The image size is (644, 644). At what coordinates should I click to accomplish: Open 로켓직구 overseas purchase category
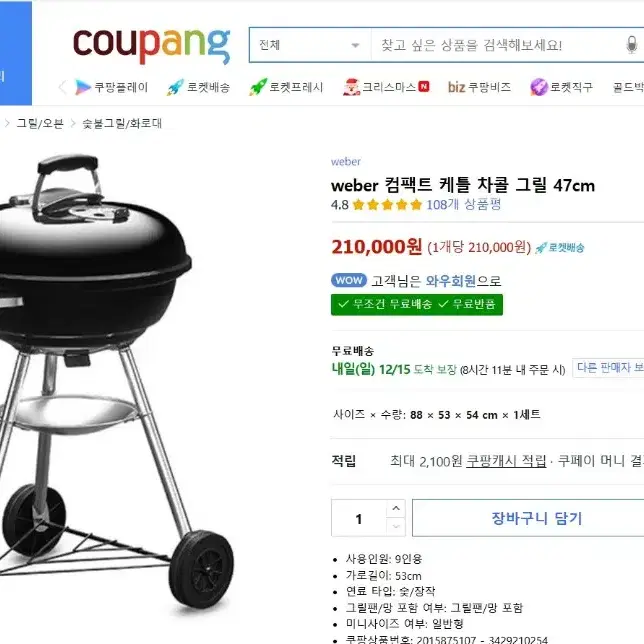coord(561,87)
